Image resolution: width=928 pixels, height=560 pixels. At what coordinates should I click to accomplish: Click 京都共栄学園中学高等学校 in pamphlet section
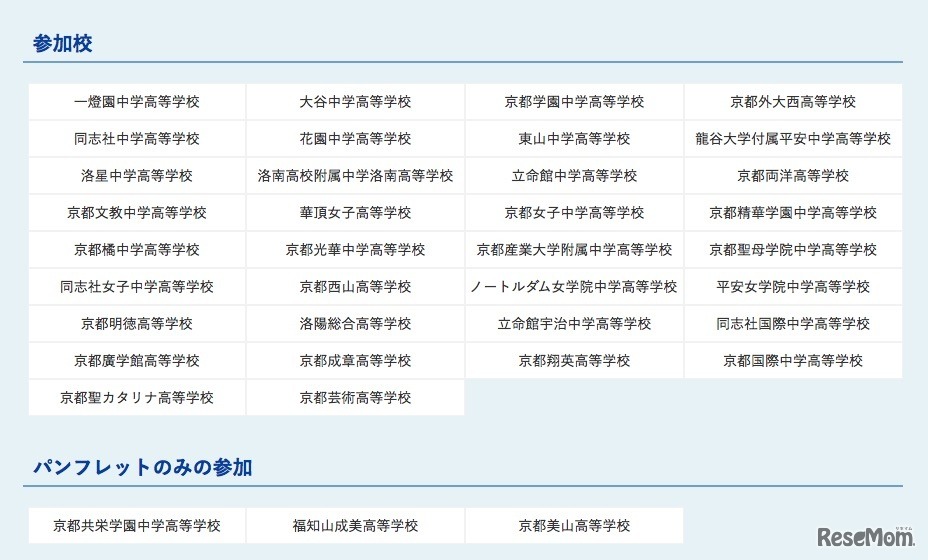point(137,526)
